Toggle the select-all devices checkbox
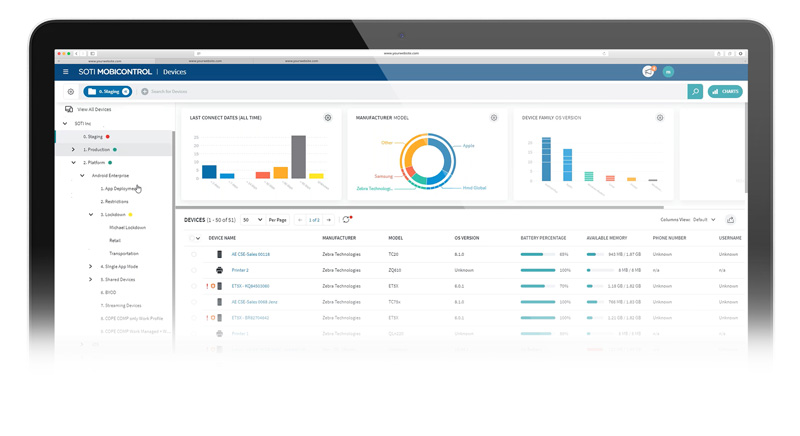Screen dimensions: 800x436 tap(192, 238)
